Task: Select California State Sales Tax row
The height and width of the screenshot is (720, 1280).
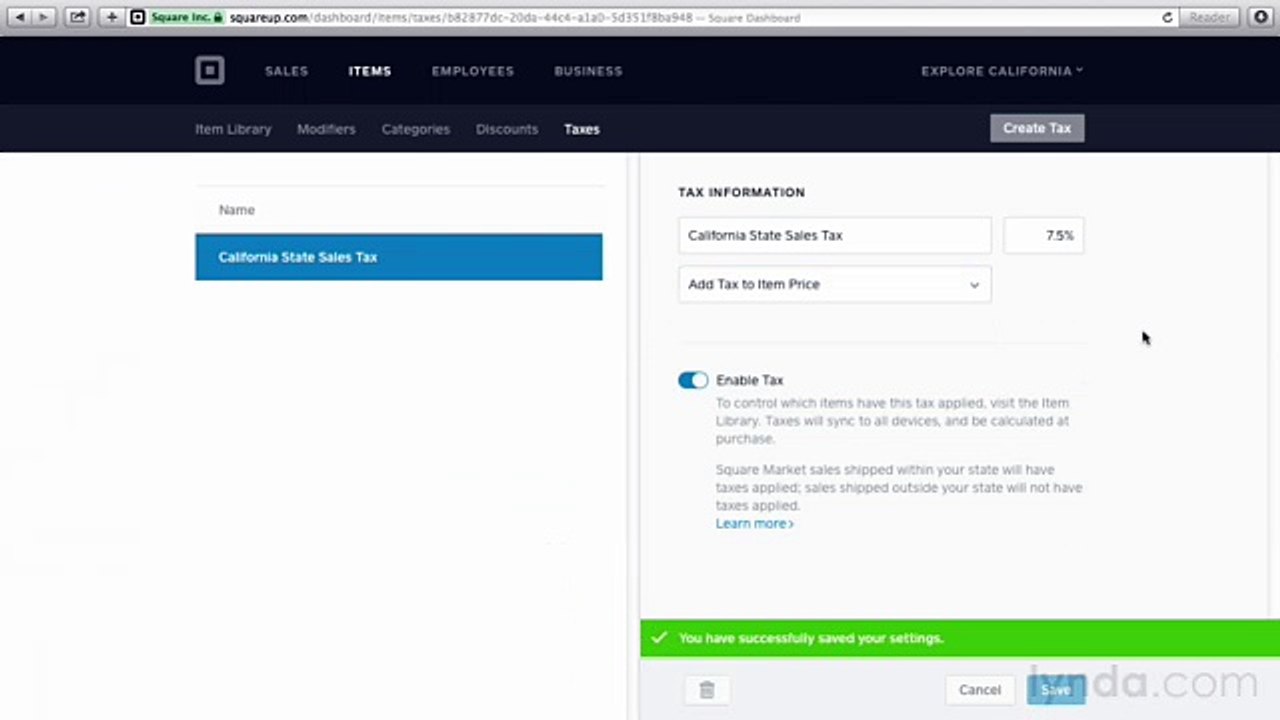Action: [x=399, y=257]
